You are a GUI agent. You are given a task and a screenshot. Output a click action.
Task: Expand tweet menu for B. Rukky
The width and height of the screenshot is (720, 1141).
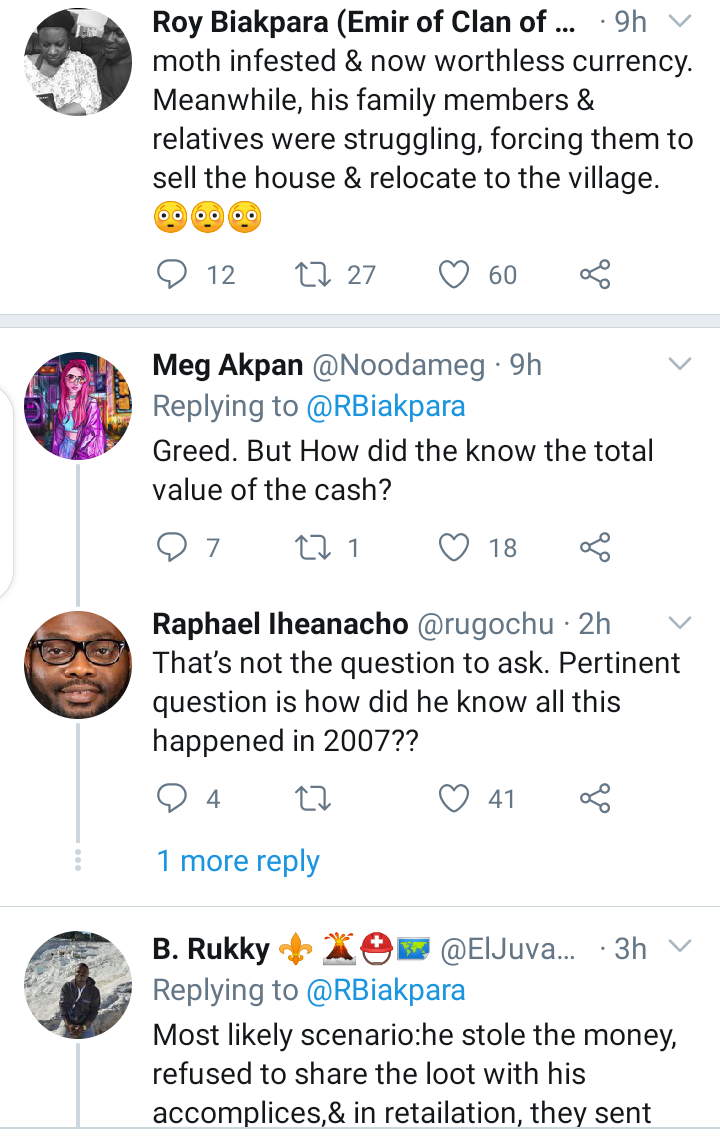[679, 947]
